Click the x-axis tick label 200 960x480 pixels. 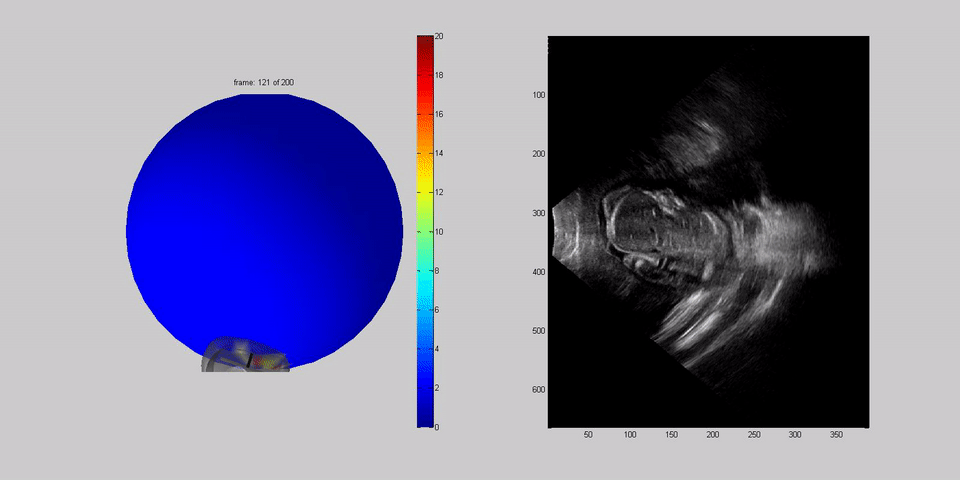[712, 435]
